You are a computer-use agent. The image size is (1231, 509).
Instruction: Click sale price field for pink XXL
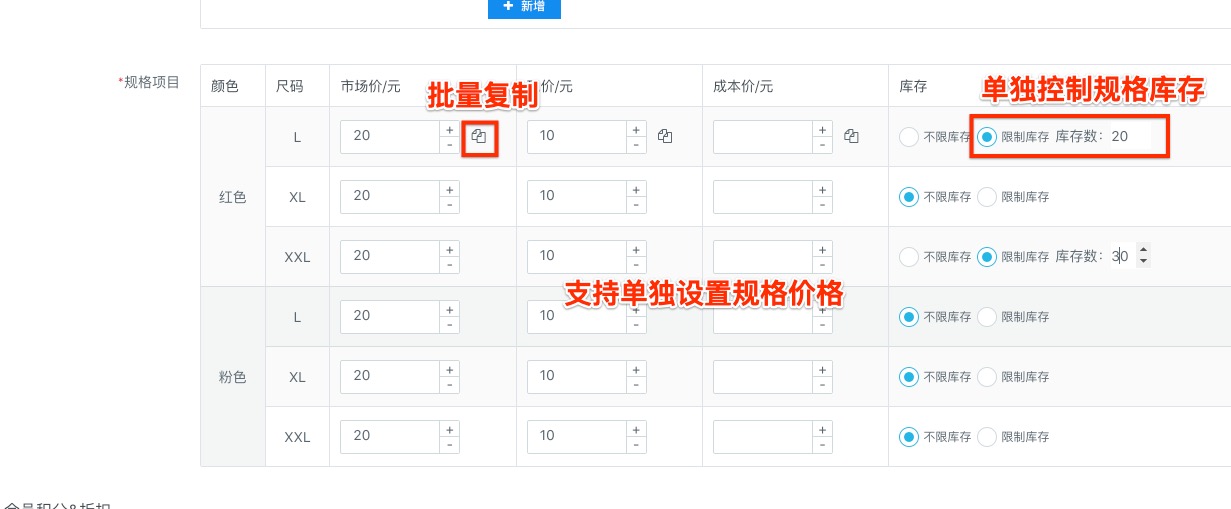(576, 437)
